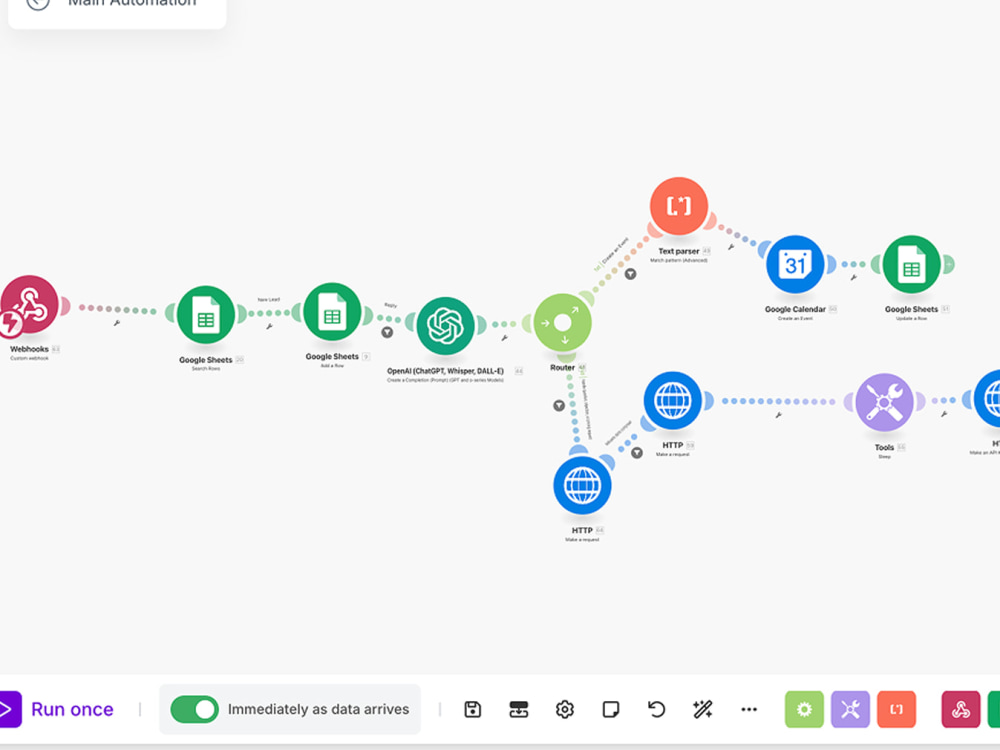1000x750 pixels.
Task: Click the New Lead route label
Action: 268,299
